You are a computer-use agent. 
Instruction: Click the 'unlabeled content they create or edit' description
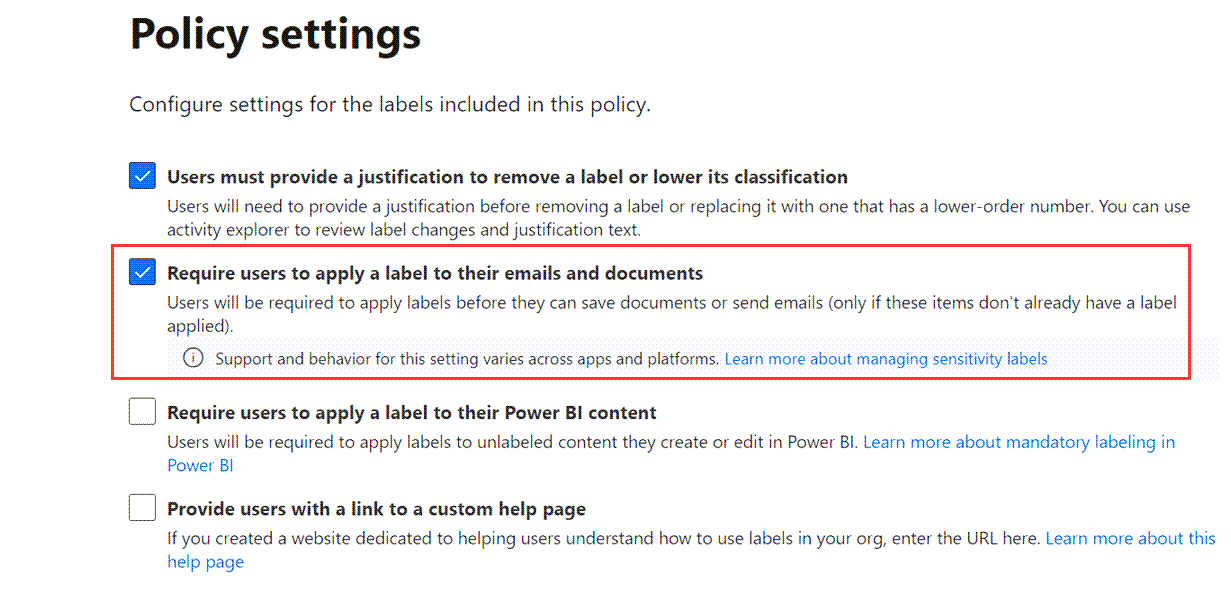point(513,441)
